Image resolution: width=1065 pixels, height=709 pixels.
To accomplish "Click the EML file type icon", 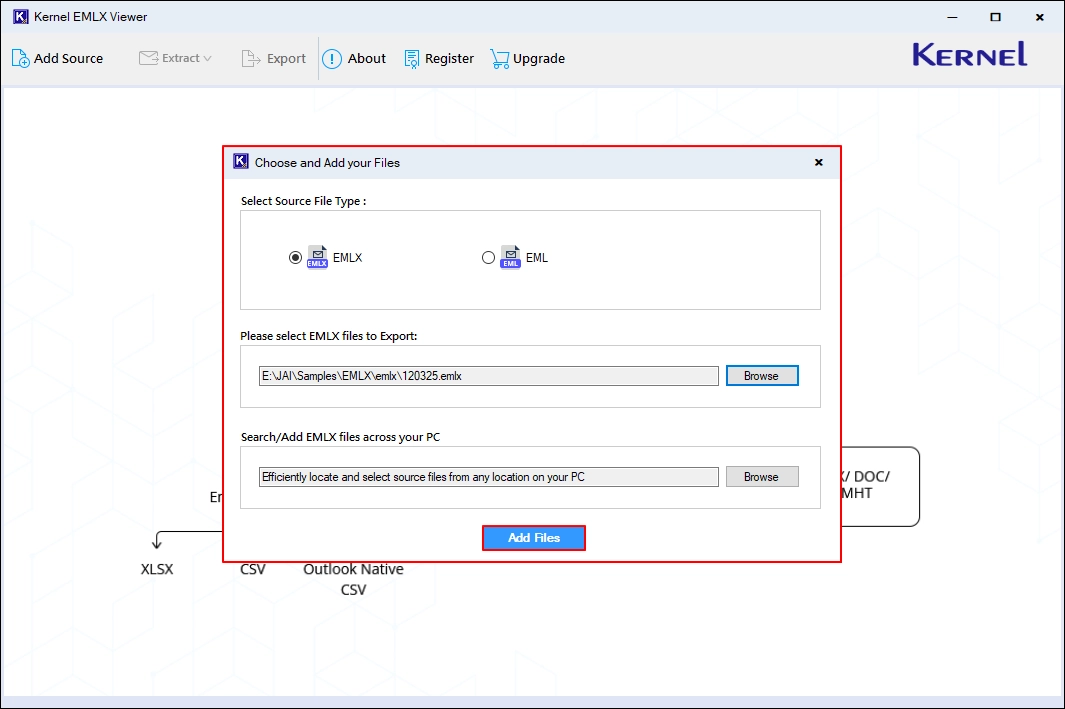I will pos(511,257).
